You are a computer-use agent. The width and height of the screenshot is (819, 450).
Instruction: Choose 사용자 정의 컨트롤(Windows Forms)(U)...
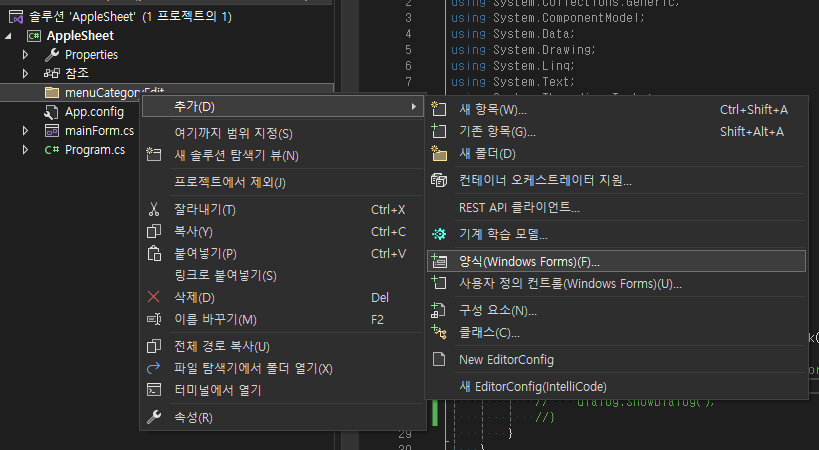point(616,283)
